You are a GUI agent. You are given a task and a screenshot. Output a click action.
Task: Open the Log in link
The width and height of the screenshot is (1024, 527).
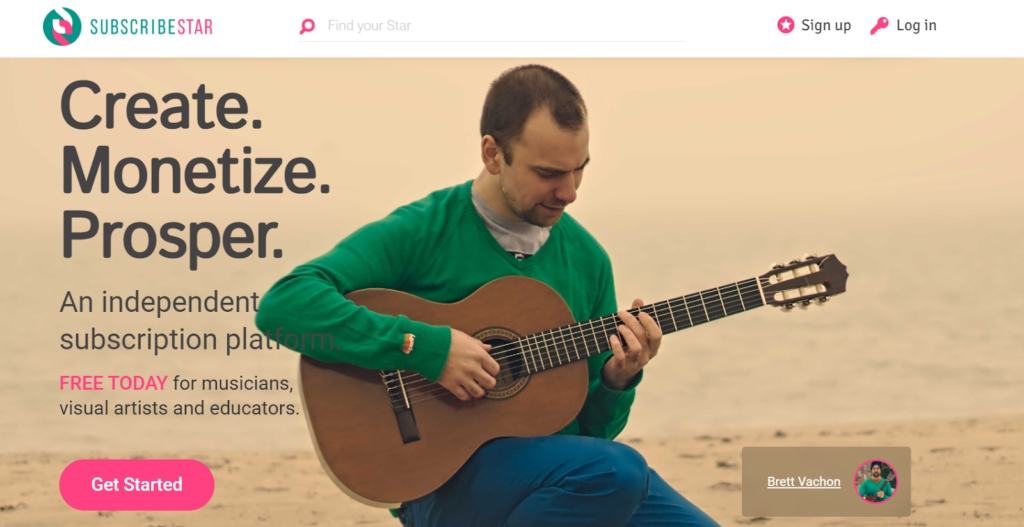point(916,25)
